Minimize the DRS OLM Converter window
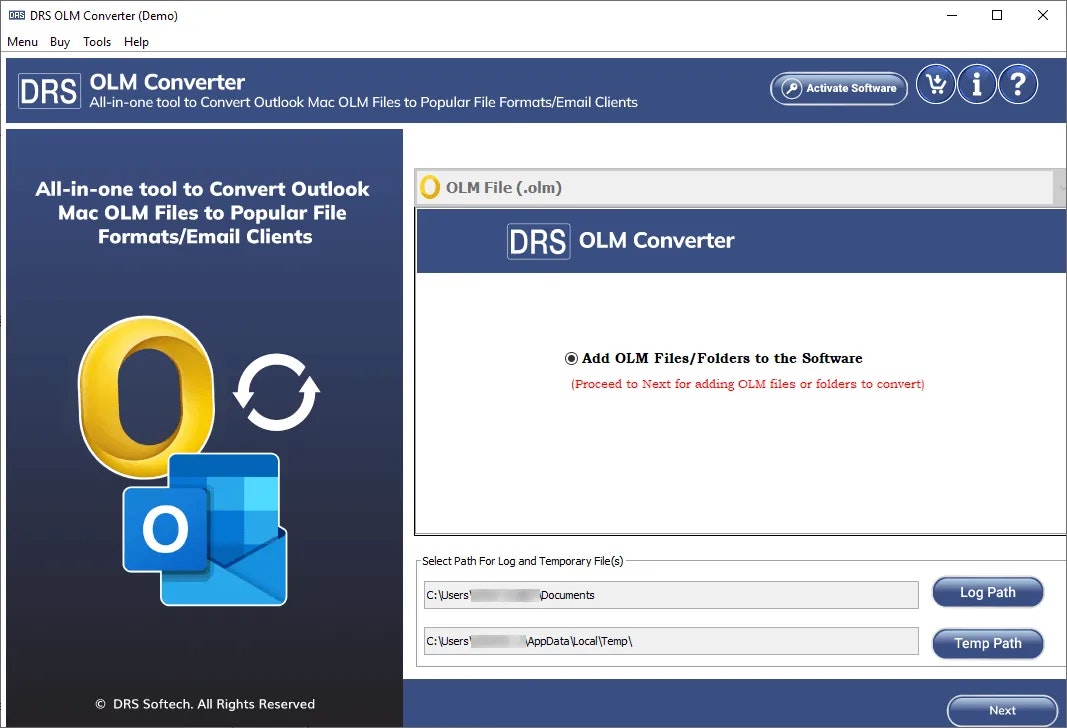Screen dimensions: 1067x728 [x=952, y=15]
